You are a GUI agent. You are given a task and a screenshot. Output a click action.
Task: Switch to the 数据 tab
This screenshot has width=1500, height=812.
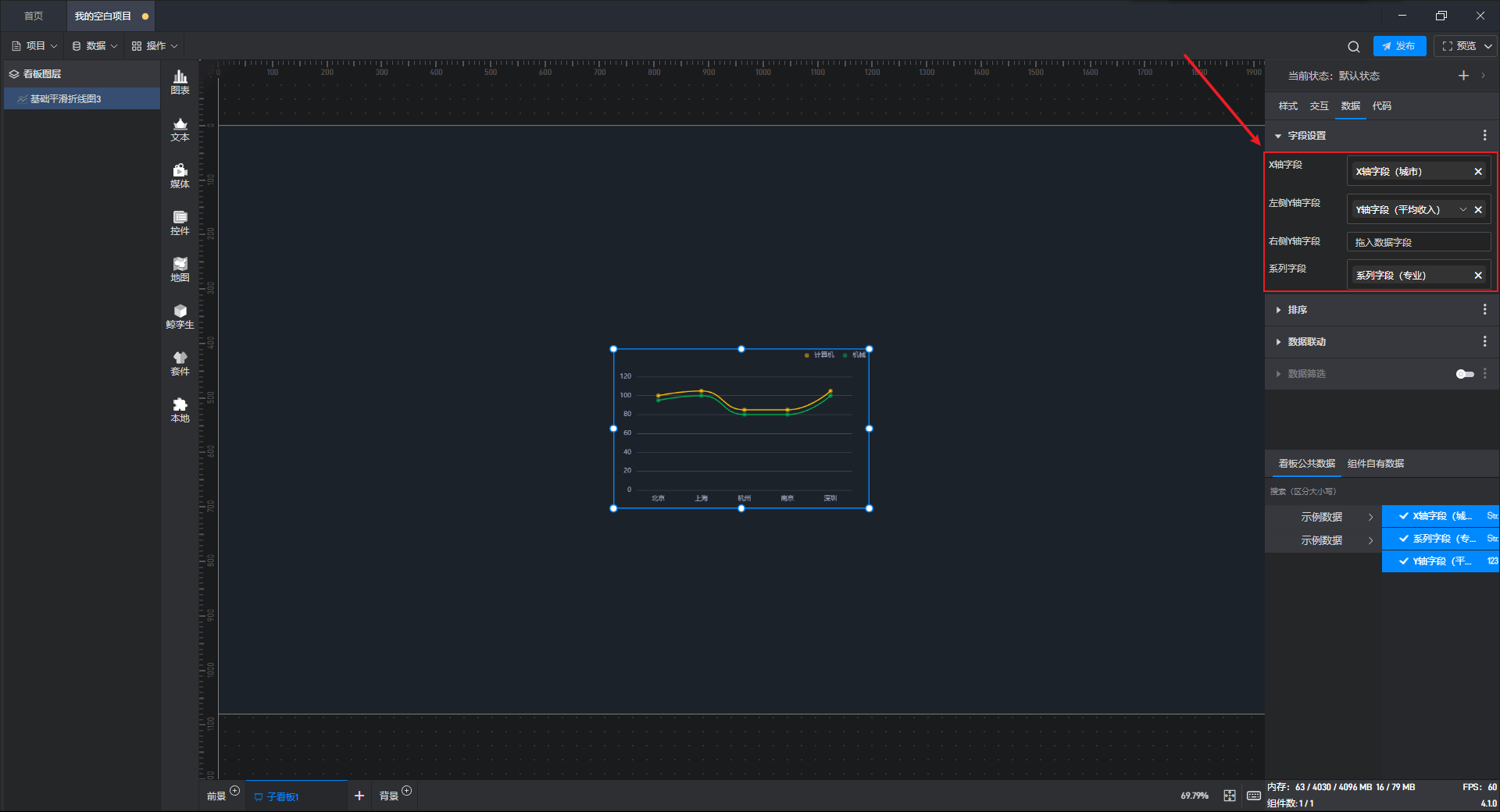tap(1350, 106)
